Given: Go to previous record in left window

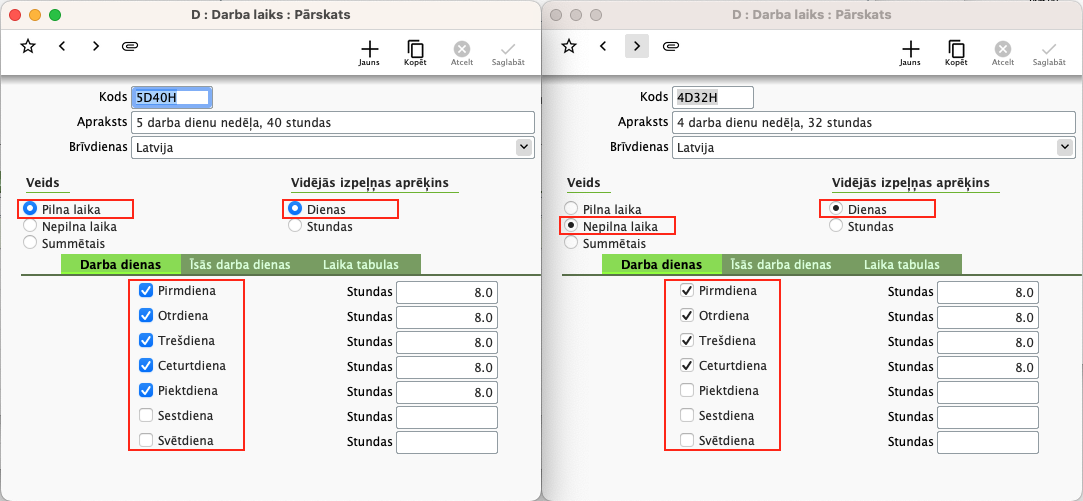Looking at the screenshot, I should (62, 46).
